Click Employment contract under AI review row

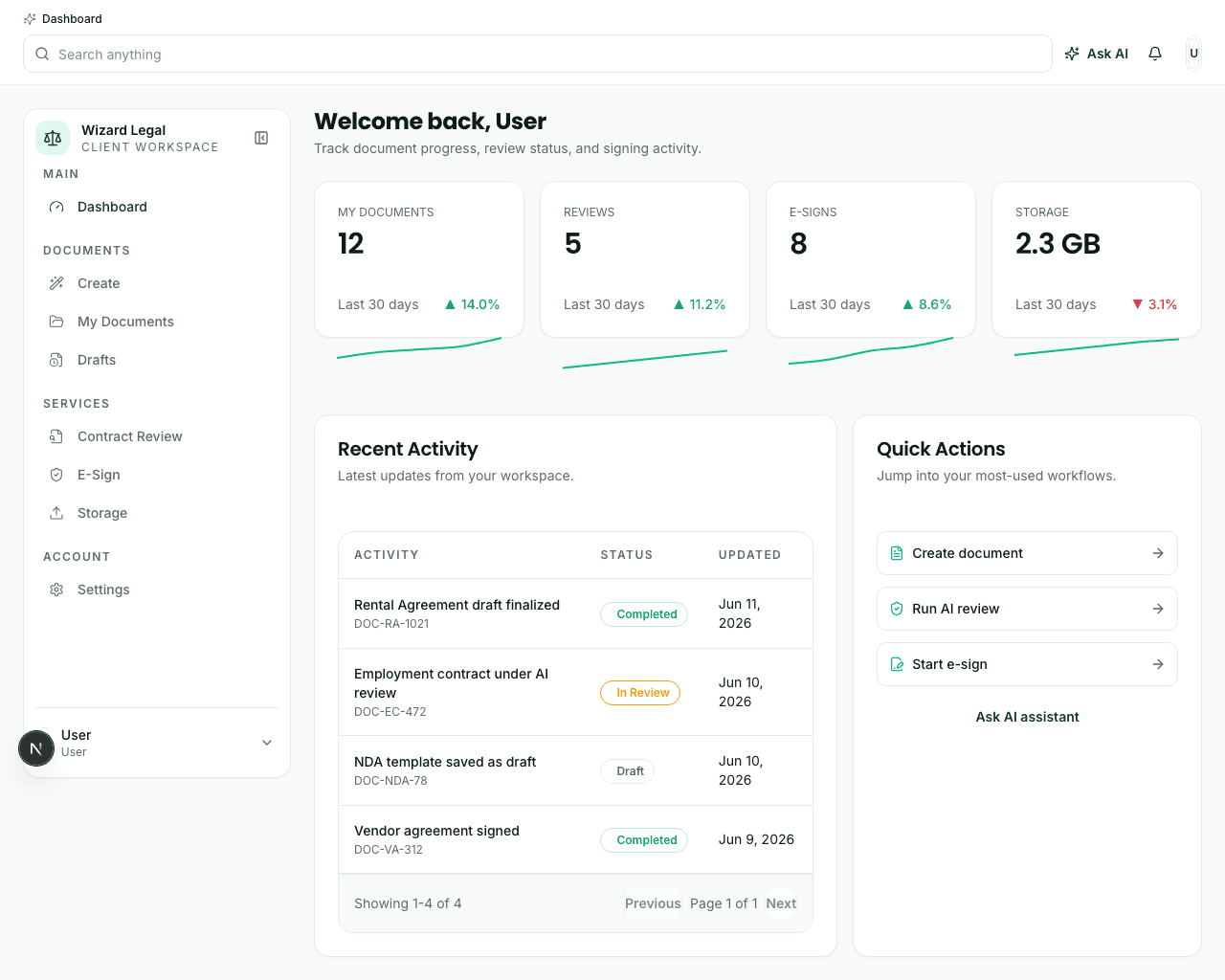pyautogui.click(x=575, y=692)
